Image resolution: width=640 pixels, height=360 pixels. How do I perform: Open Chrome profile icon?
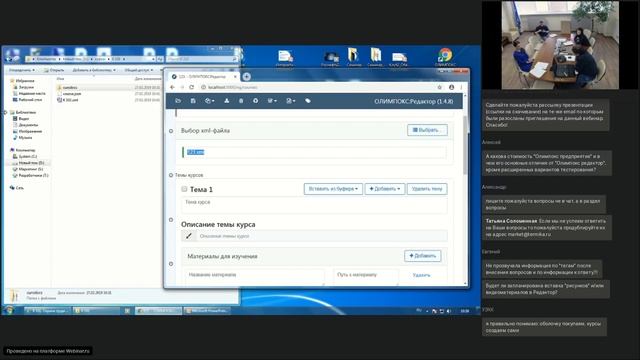click(451, 87)
